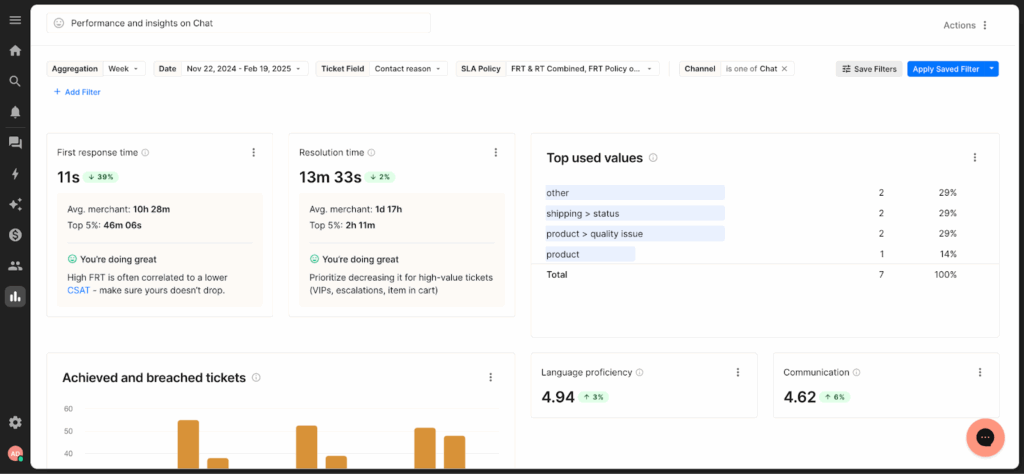Open the floating chat support widget

click(984, 437)
